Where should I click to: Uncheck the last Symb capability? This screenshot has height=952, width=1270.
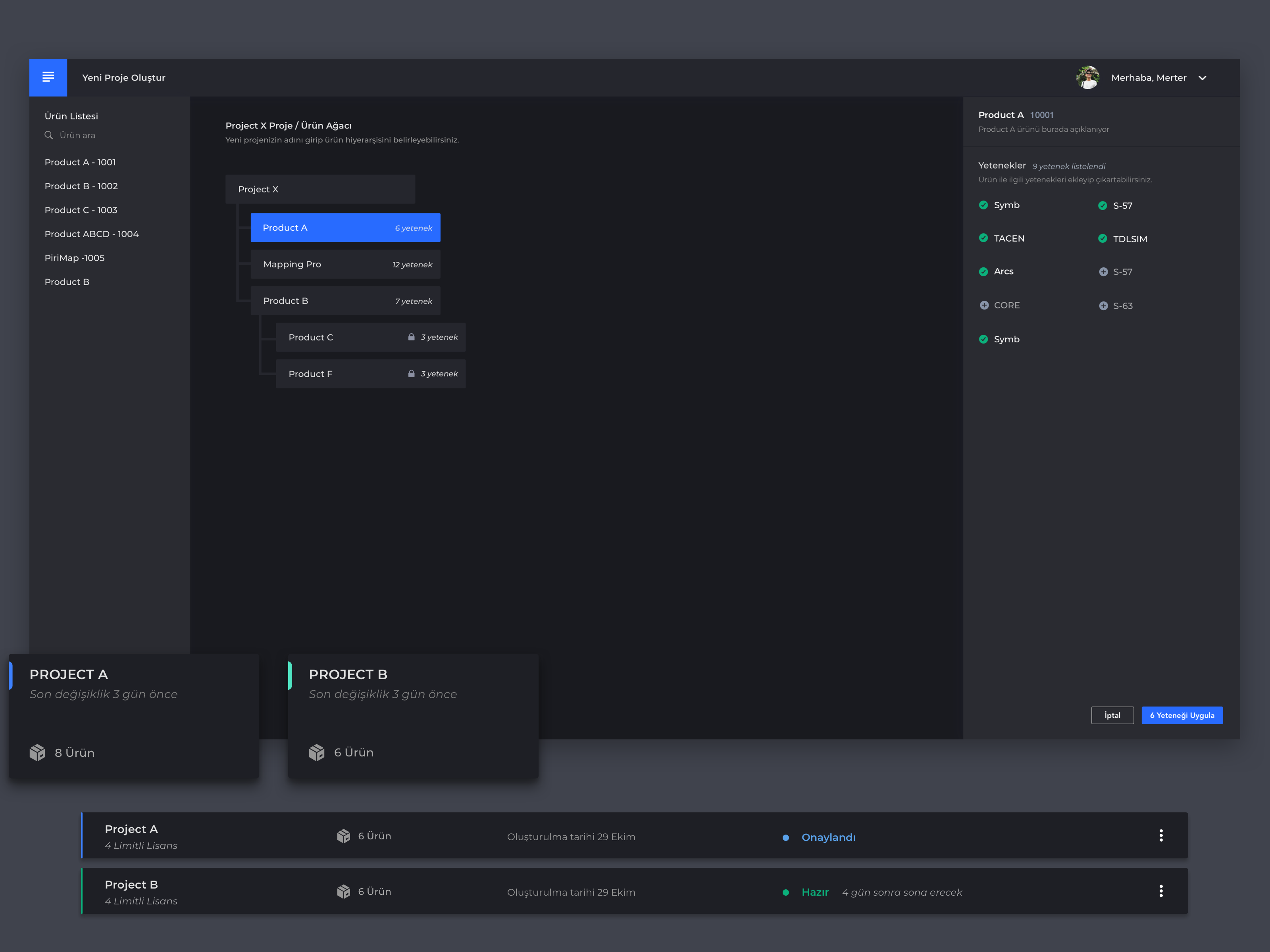coord(983,339)
